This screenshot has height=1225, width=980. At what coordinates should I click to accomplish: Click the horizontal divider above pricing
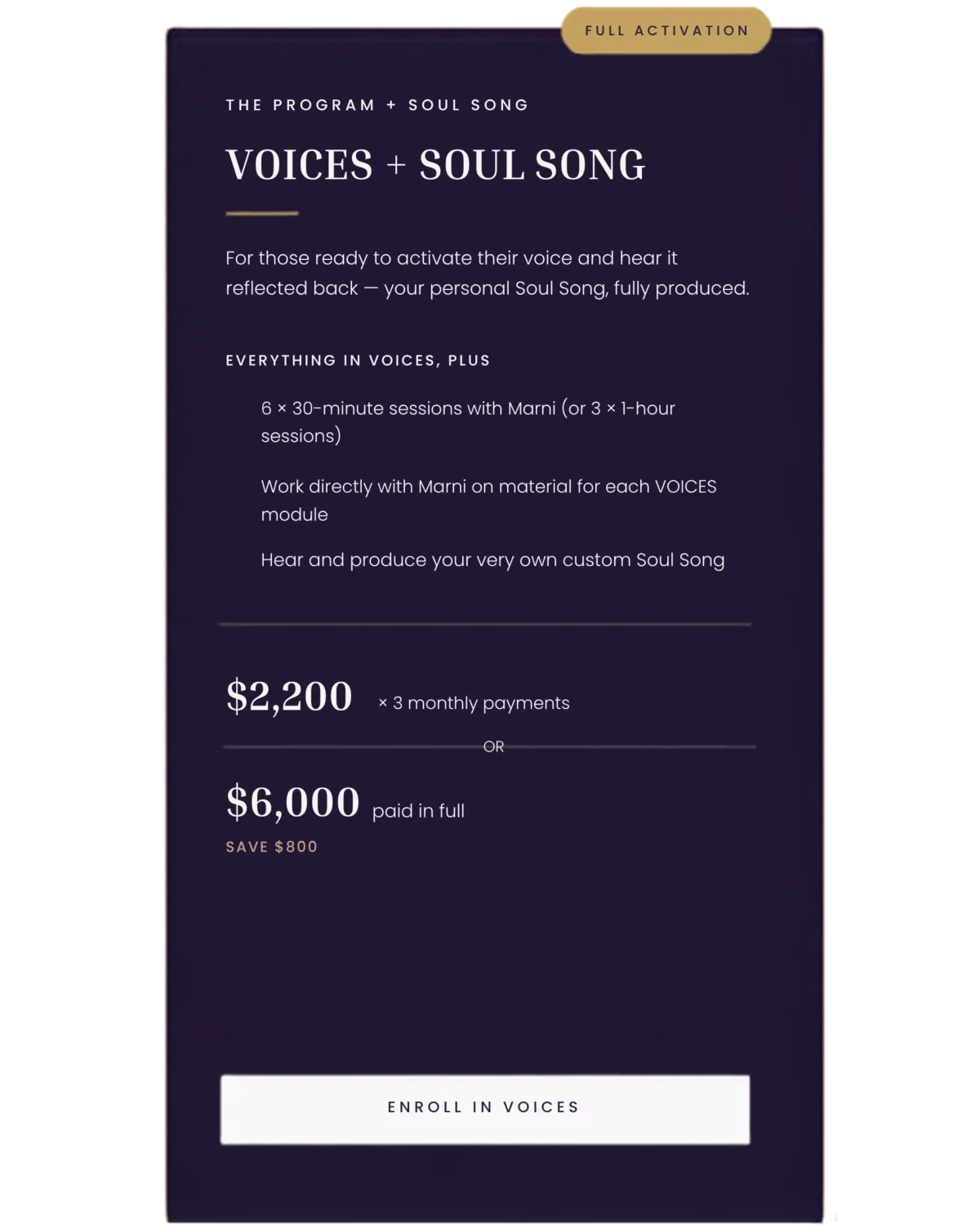pyautogui.click(x=485, y=624)
